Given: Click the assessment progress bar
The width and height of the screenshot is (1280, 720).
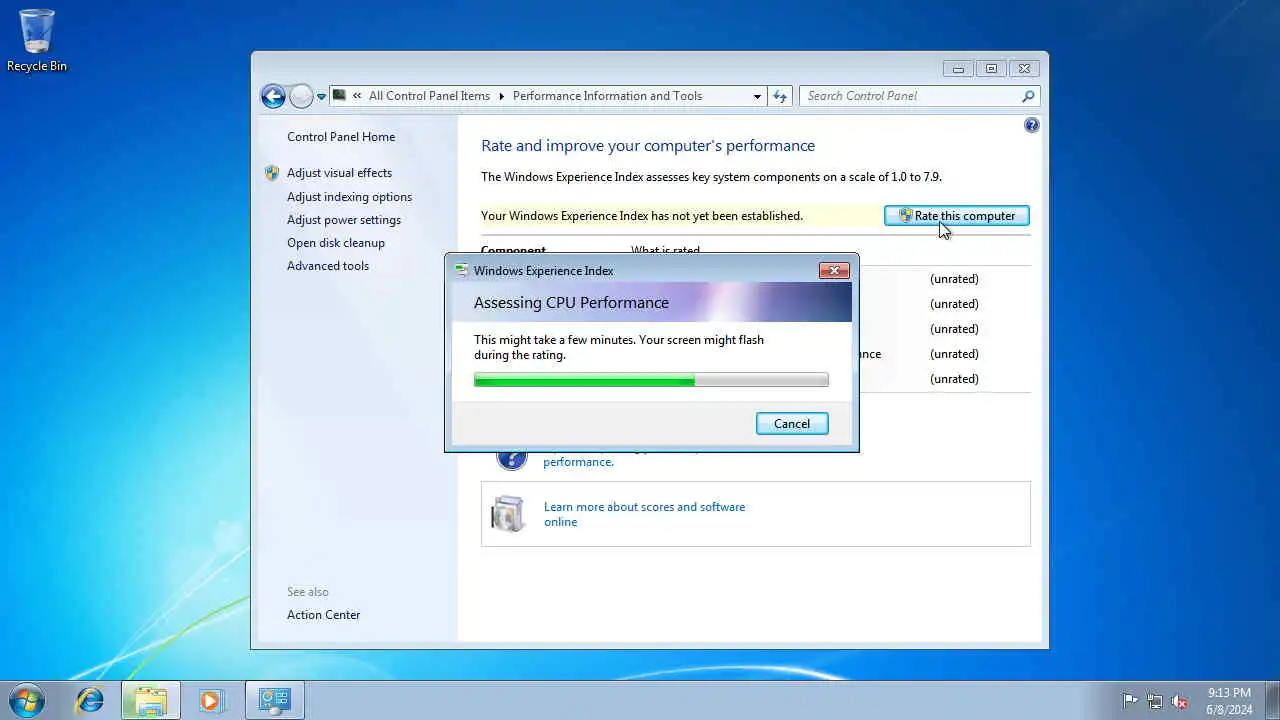Looking at the screenshot, I should (x=651, y=380).
